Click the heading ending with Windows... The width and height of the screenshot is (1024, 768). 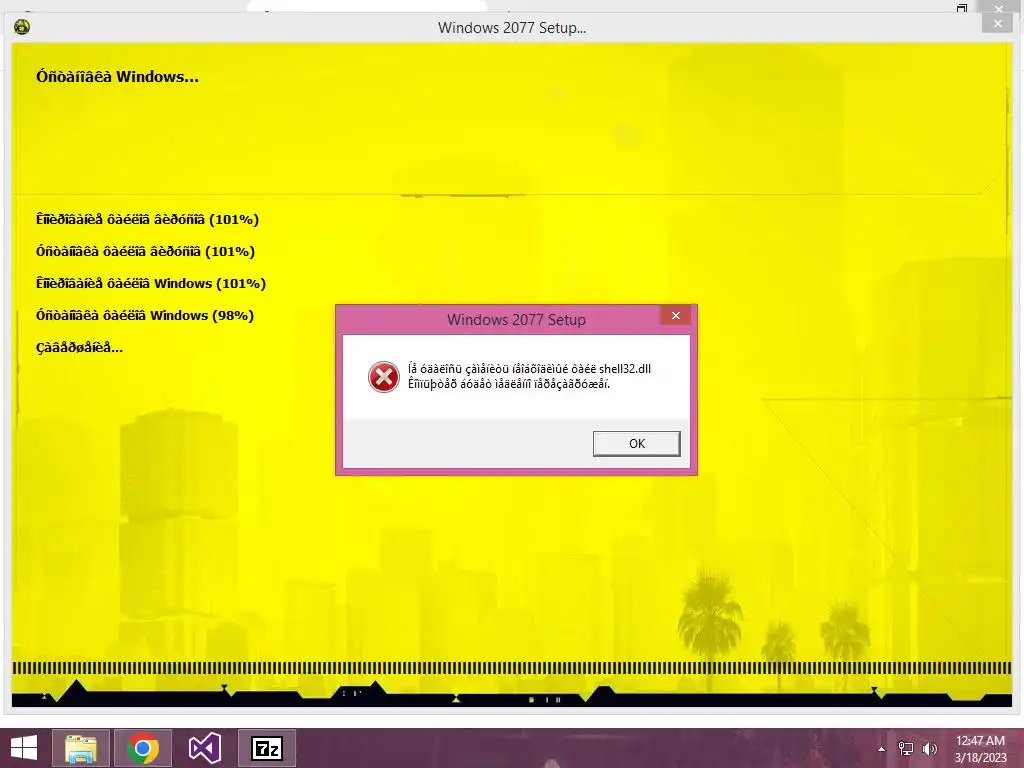118,76
